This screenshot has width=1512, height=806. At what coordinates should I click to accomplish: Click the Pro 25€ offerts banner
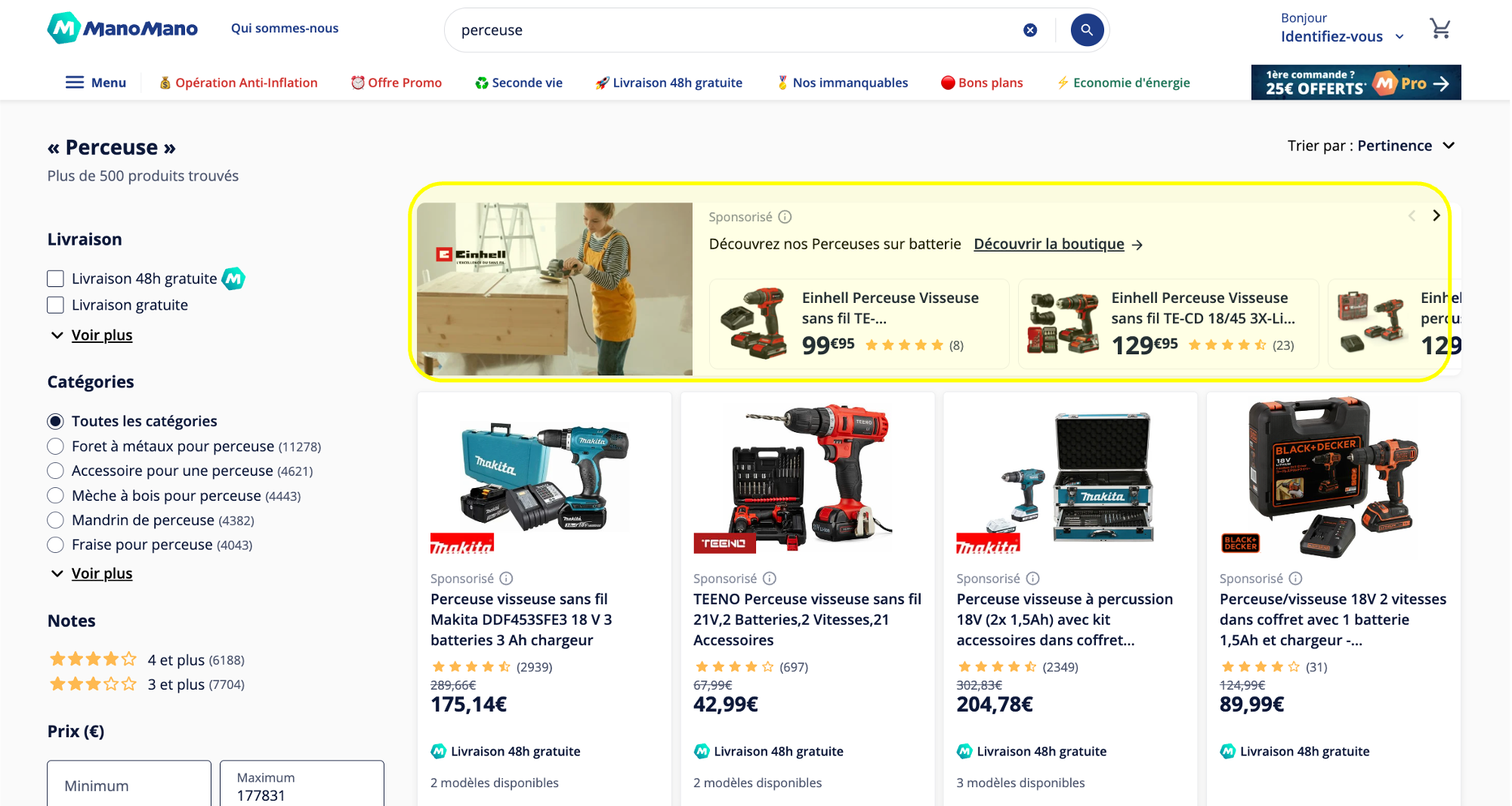tap(1356, 82)
